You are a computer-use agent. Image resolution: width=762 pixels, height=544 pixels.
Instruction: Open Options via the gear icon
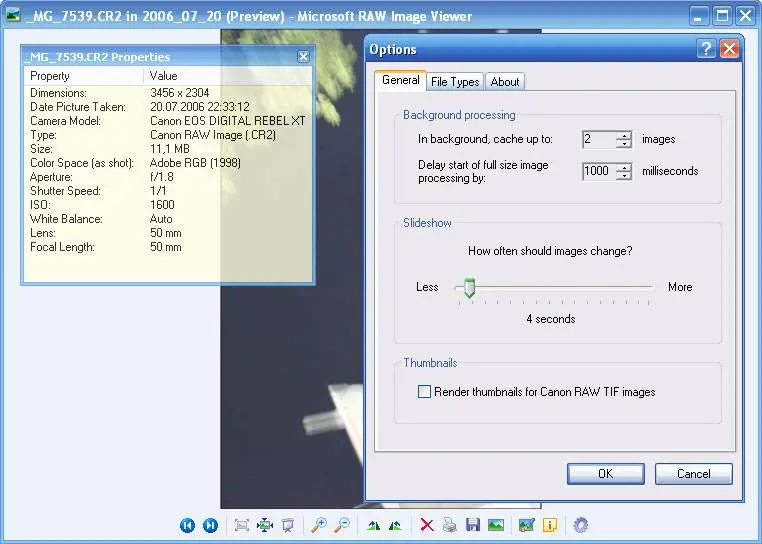click(581, 525)
